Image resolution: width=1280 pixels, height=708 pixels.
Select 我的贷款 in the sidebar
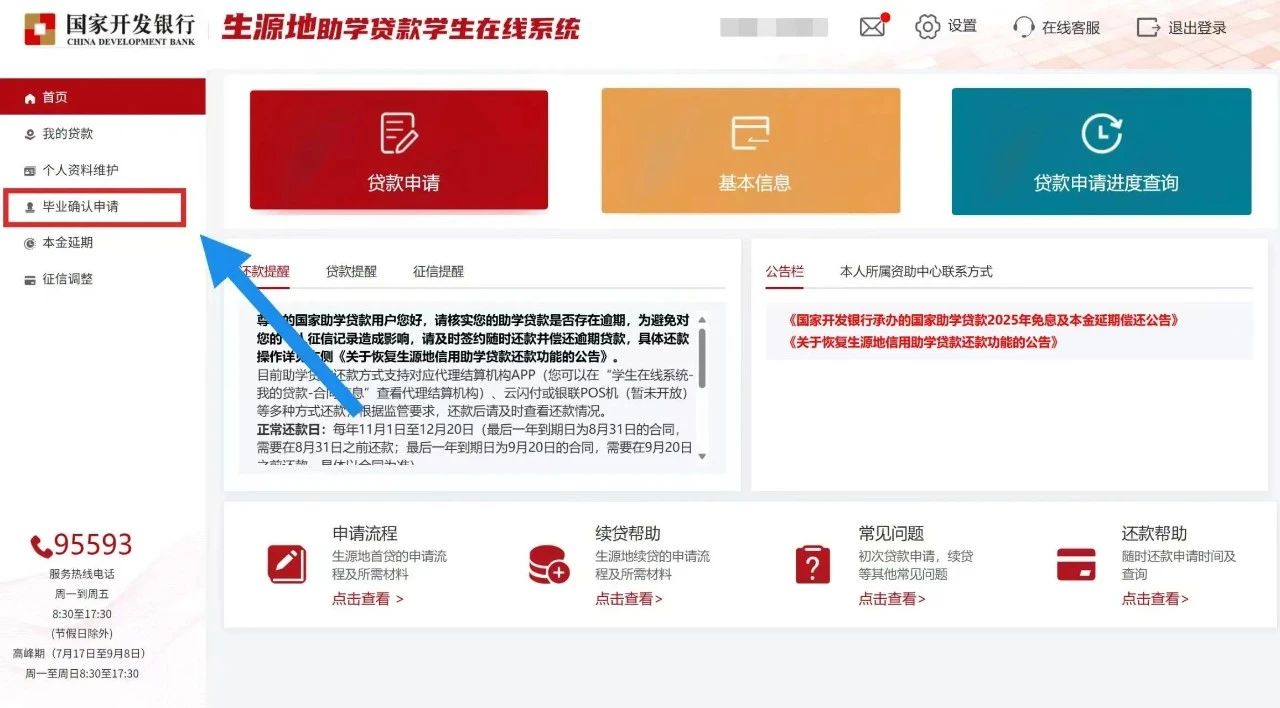(67, 134)
